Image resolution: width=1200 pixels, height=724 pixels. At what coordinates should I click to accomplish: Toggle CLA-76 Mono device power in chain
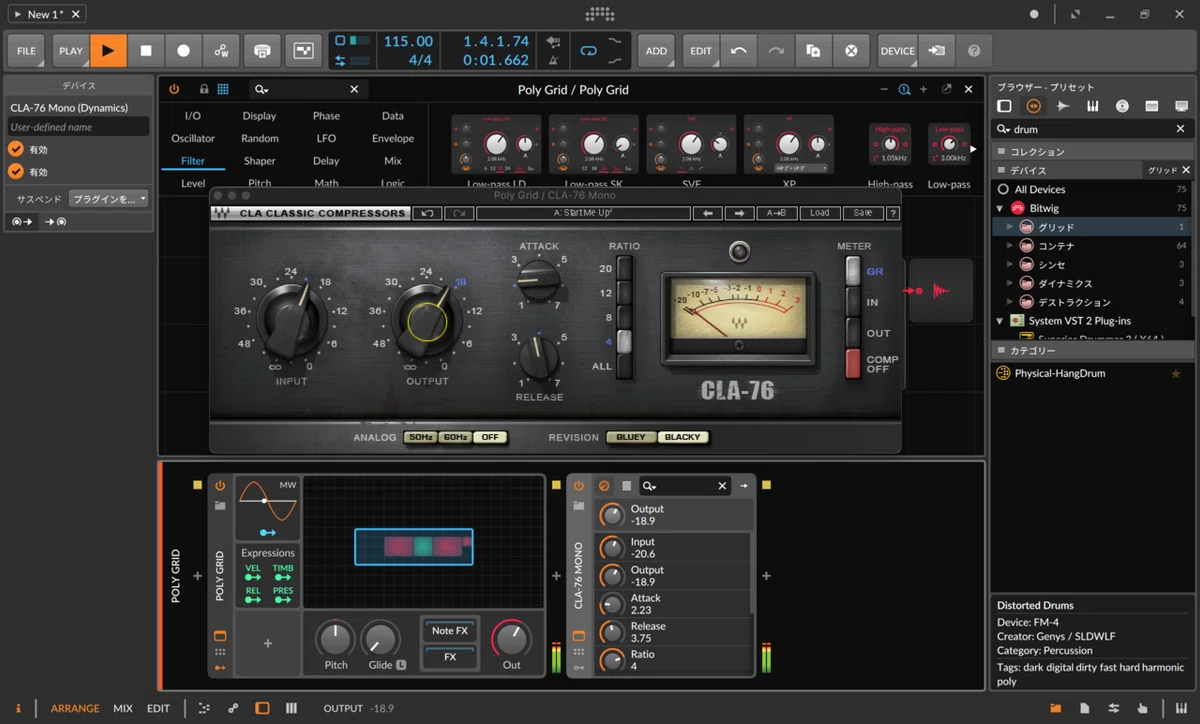[579, 486]
